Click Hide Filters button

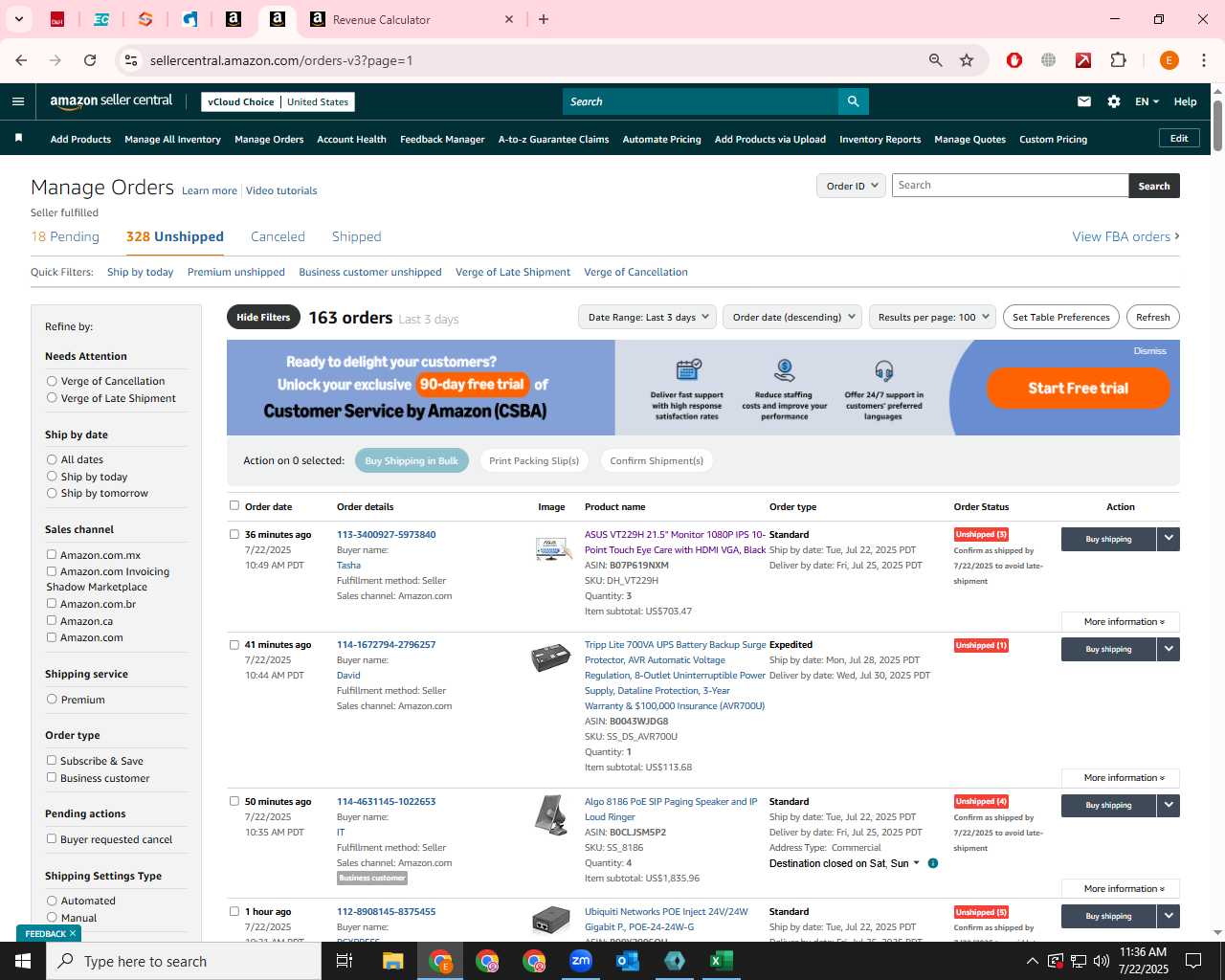(x=263, y=317)
